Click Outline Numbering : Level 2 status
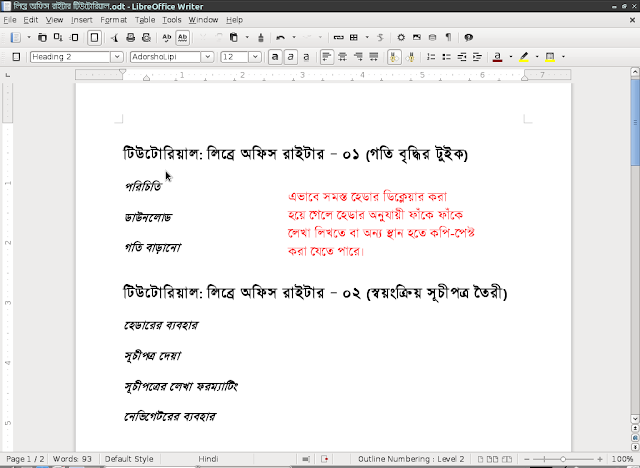 tap(411, 459)
